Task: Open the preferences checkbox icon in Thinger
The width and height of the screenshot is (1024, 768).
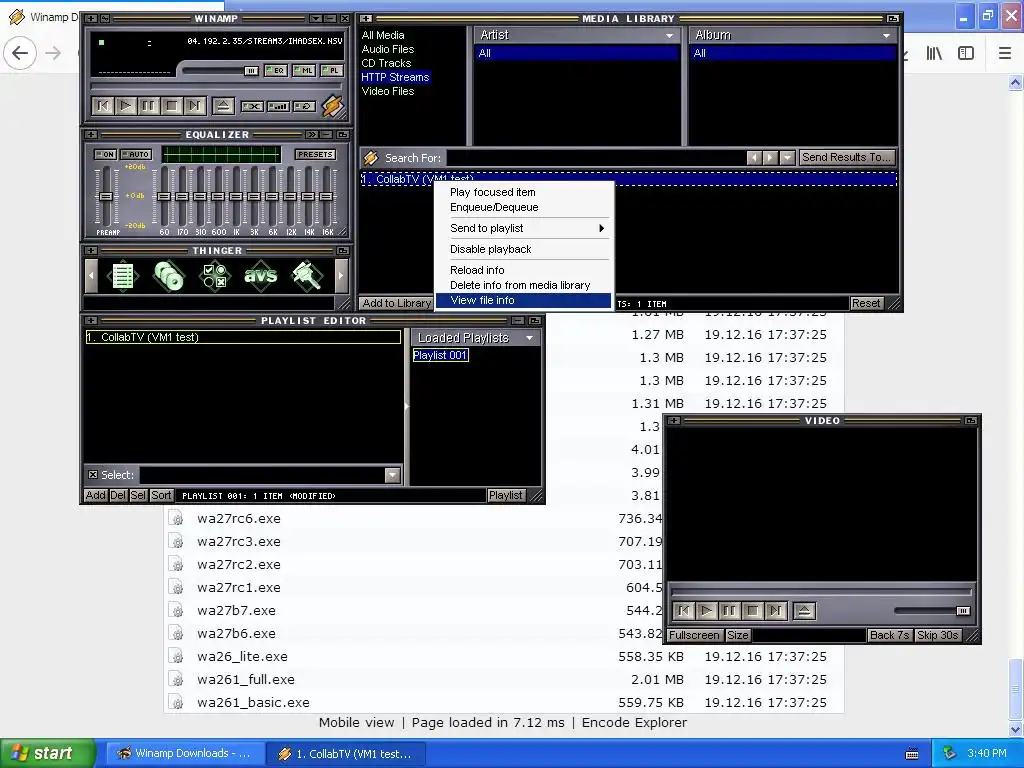Action: click(215, 276)
